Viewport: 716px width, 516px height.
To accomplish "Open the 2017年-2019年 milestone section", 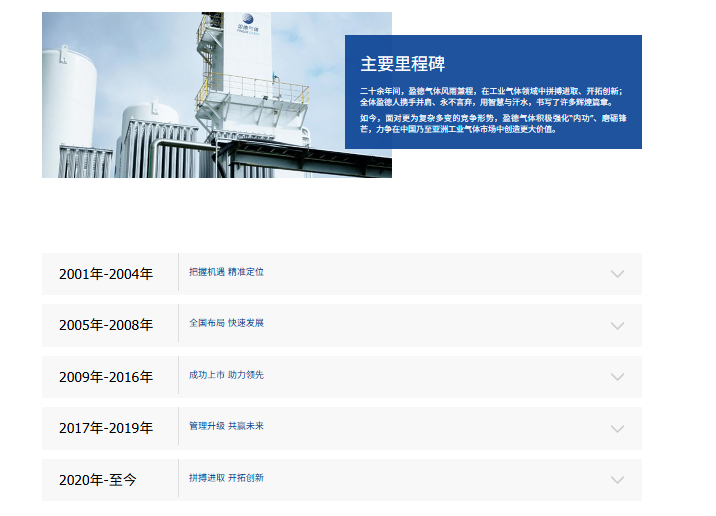I will (106, 428).
